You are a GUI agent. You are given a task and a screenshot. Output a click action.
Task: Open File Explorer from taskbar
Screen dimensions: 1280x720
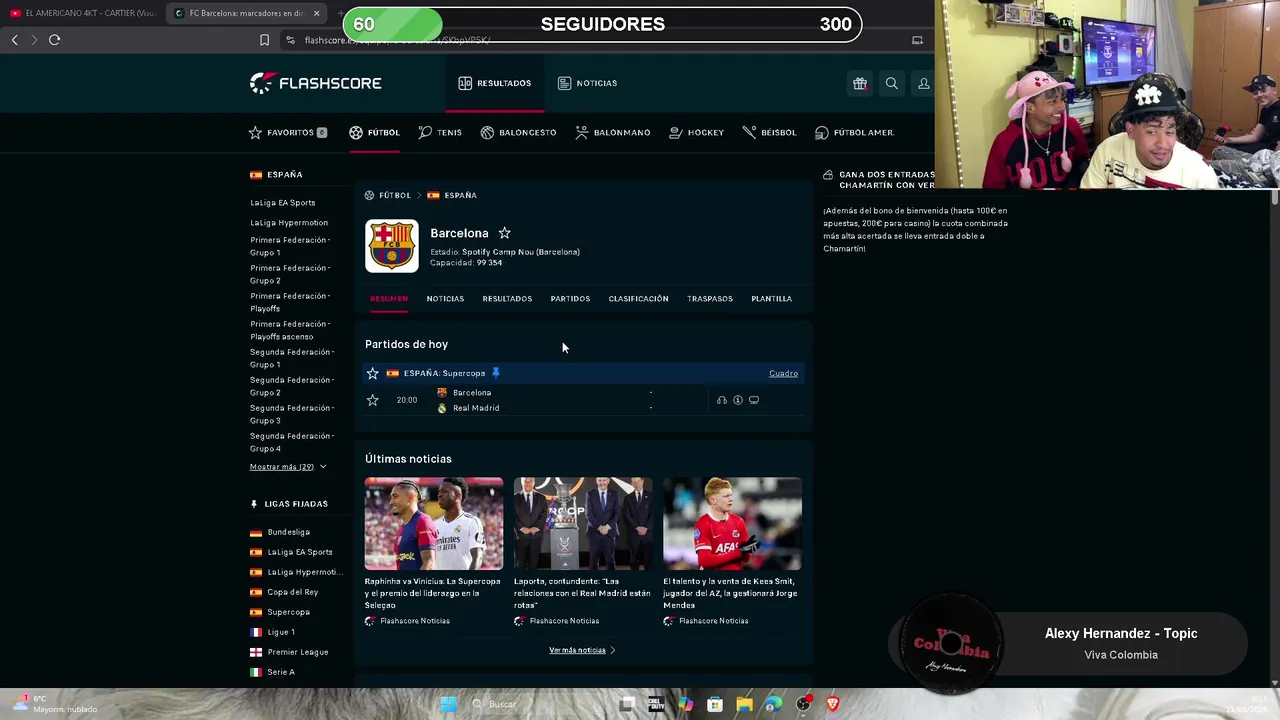[x=744, y=704]
